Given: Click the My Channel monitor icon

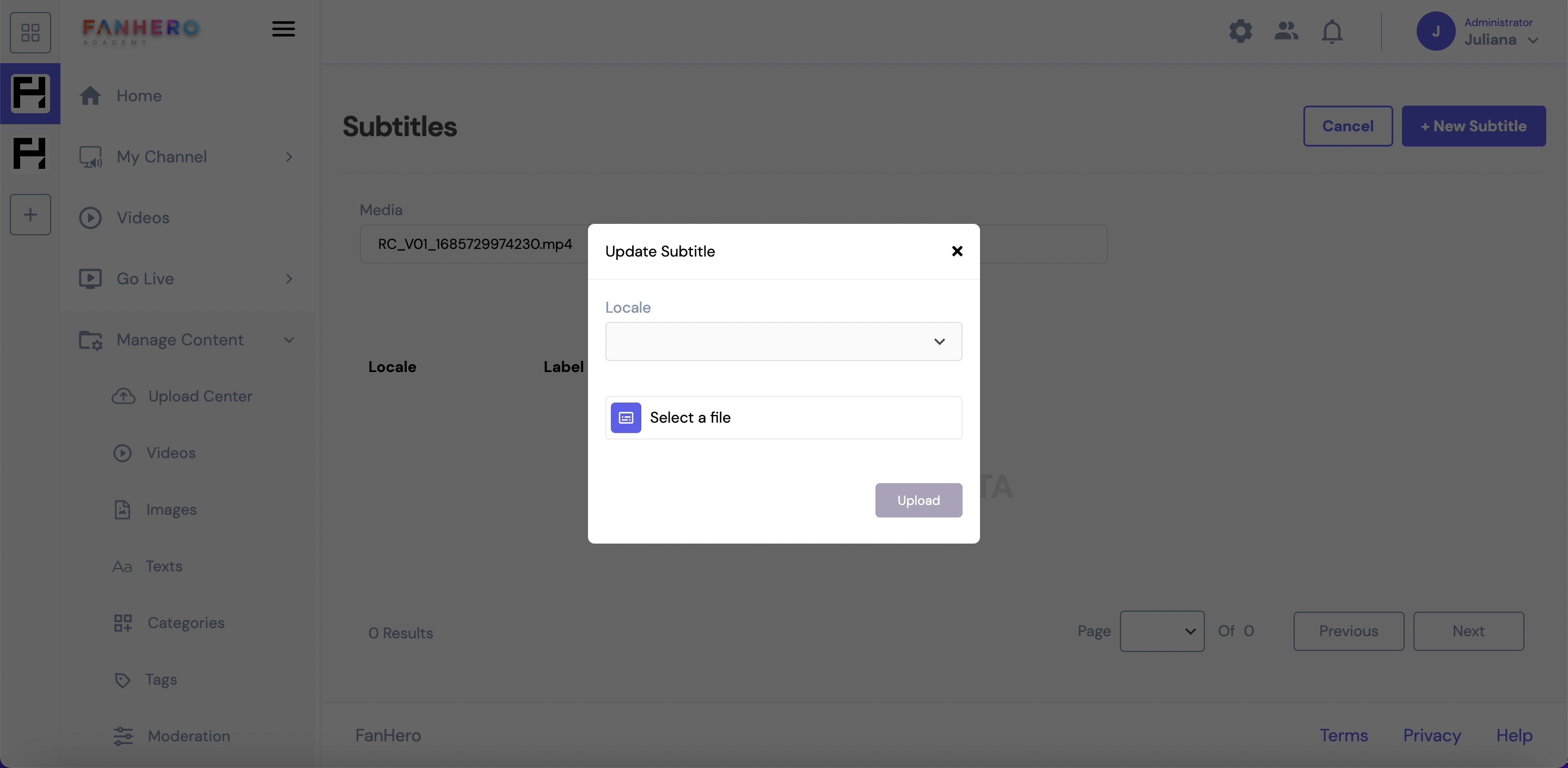Looking at the screenshot, I should tap(90, 156).
